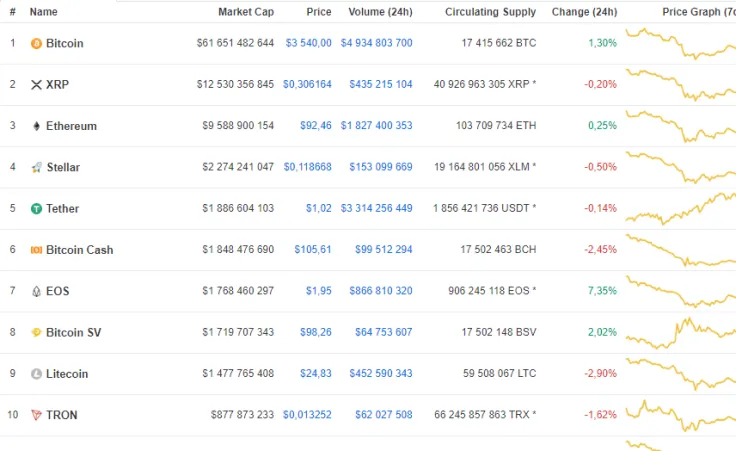Click XRP price $0,306164
The width and height of the screenshot is (736, 451).
307,84
